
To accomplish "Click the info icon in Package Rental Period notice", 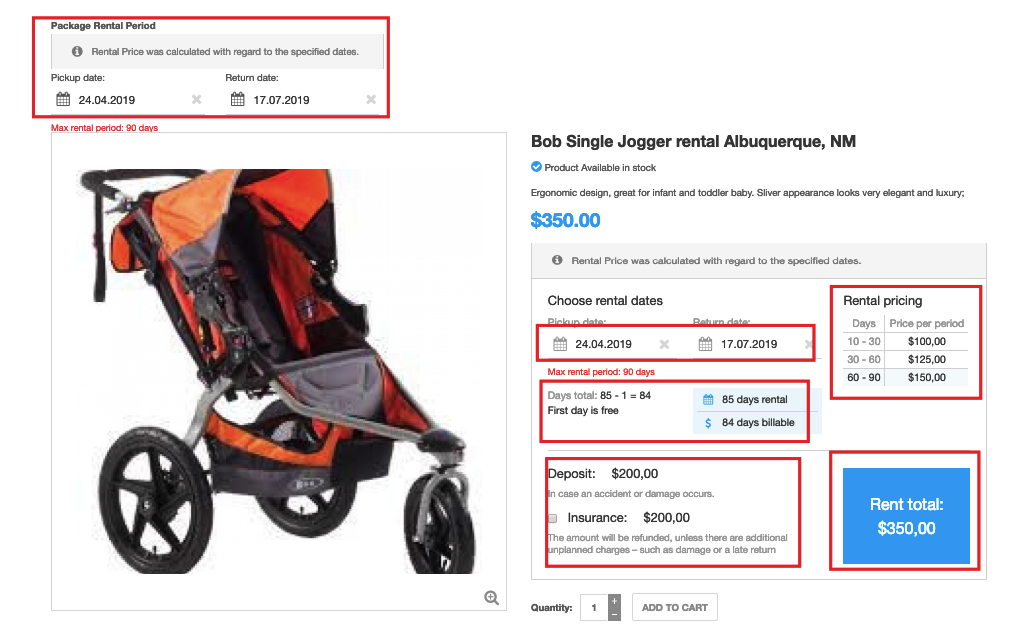I will 77,51.
